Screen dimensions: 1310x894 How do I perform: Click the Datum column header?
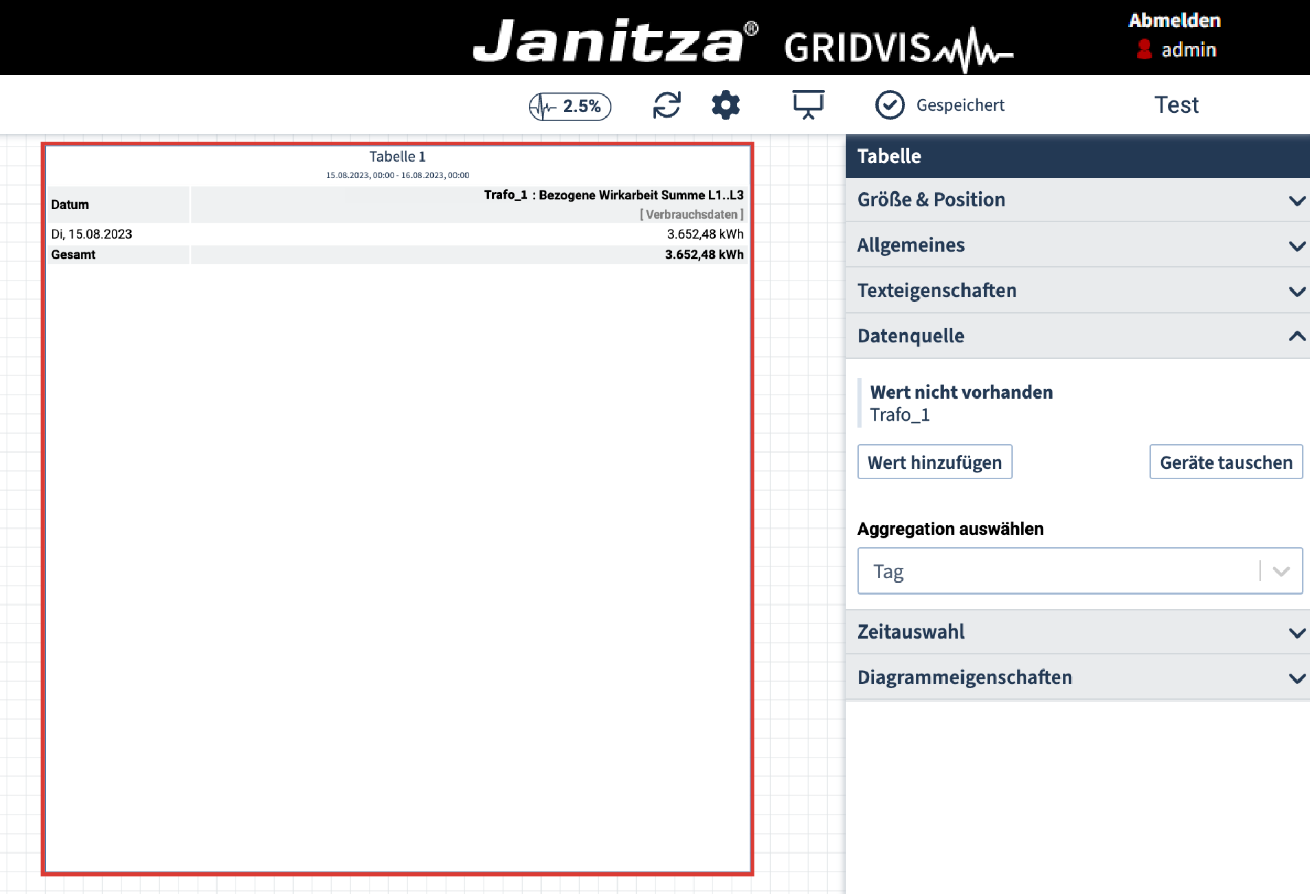[70, 205]
